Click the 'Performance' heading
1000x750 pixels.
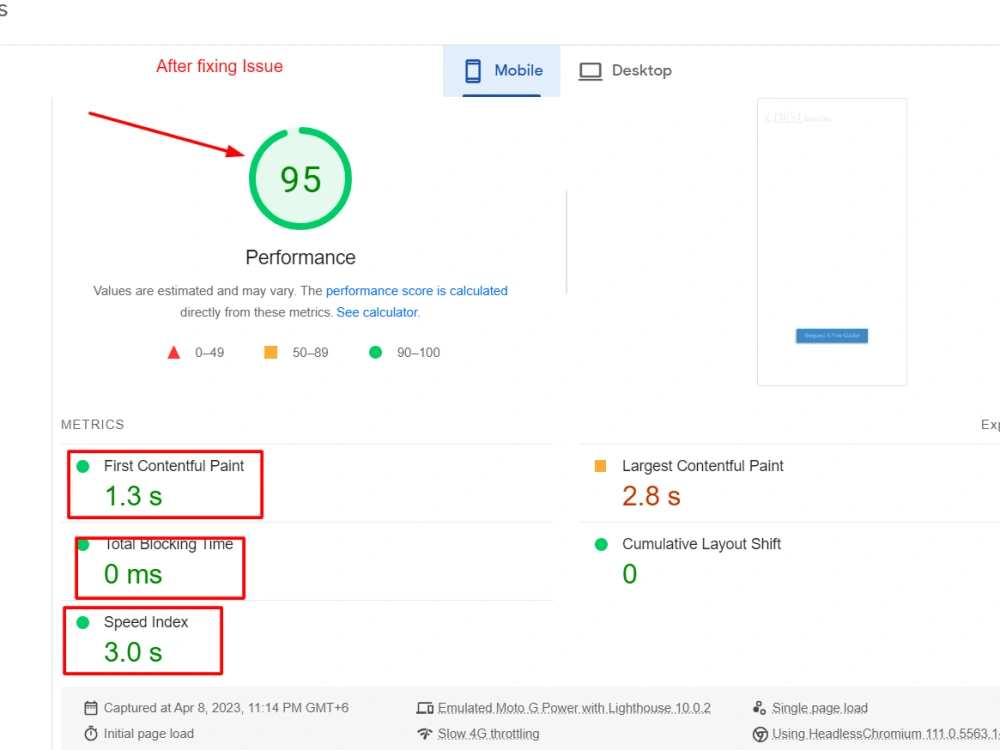coord(300,258)
